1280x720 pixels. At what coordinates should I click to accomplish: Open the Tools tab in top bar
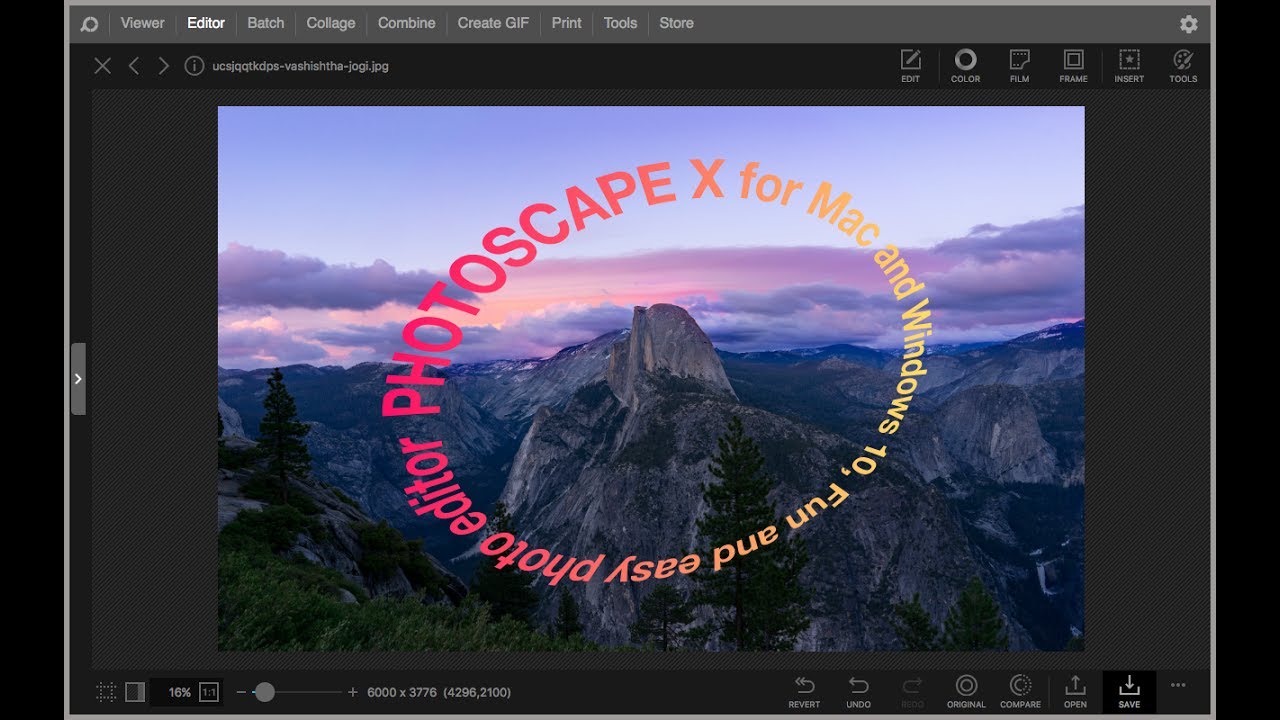pyautogui.click(x=620, y=23)
